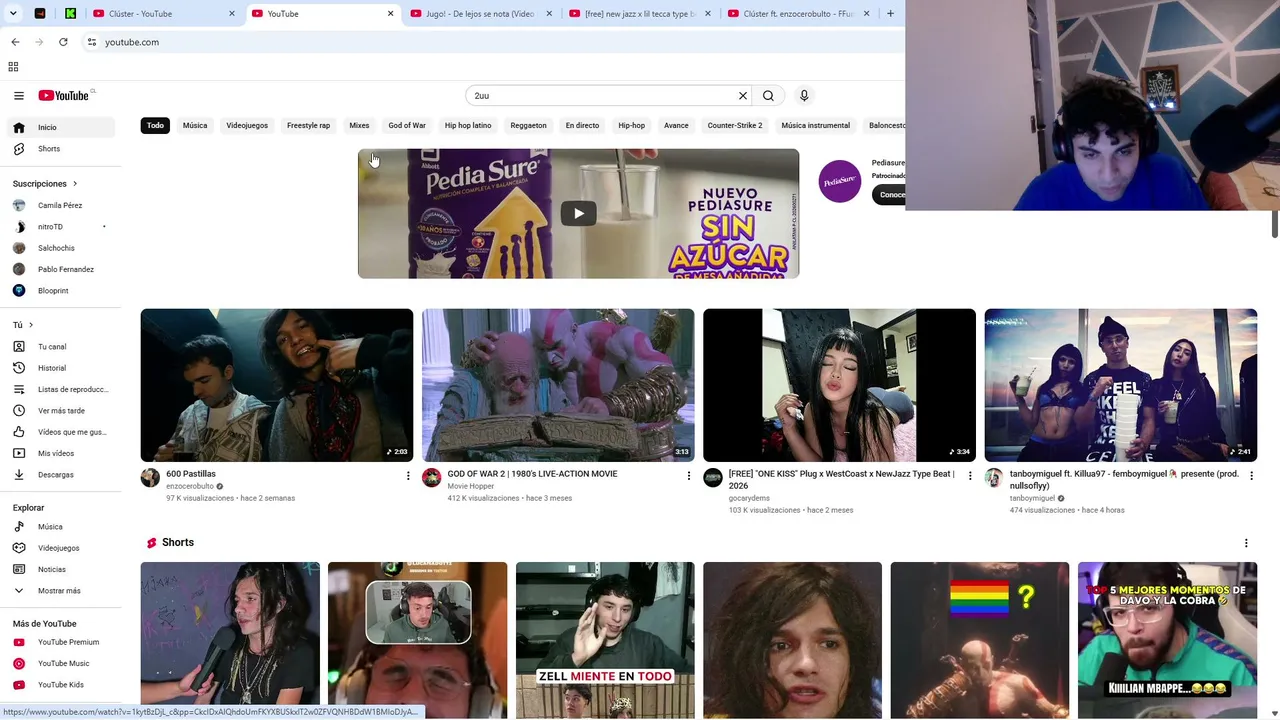1280x720 pixels.
Task: Open YouTube Music link
Action: [x=60, y=664]
